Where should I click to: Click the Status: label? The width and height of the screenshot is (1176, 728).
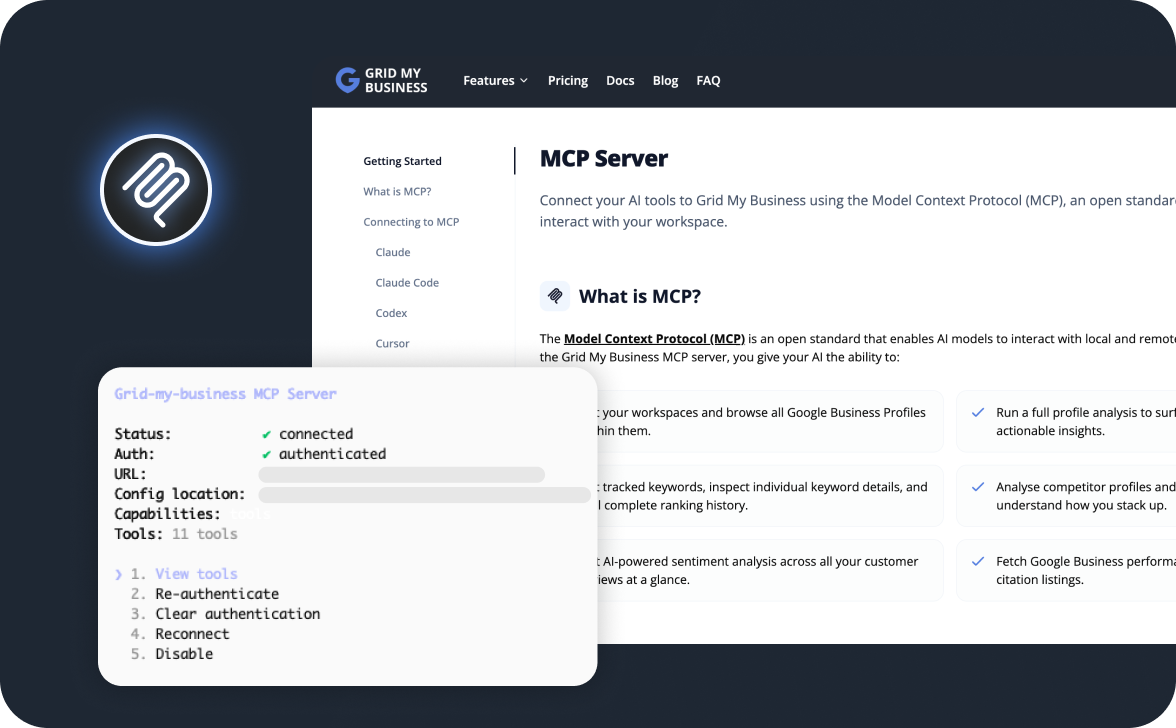pyautogui.click(x=142, y=434)
